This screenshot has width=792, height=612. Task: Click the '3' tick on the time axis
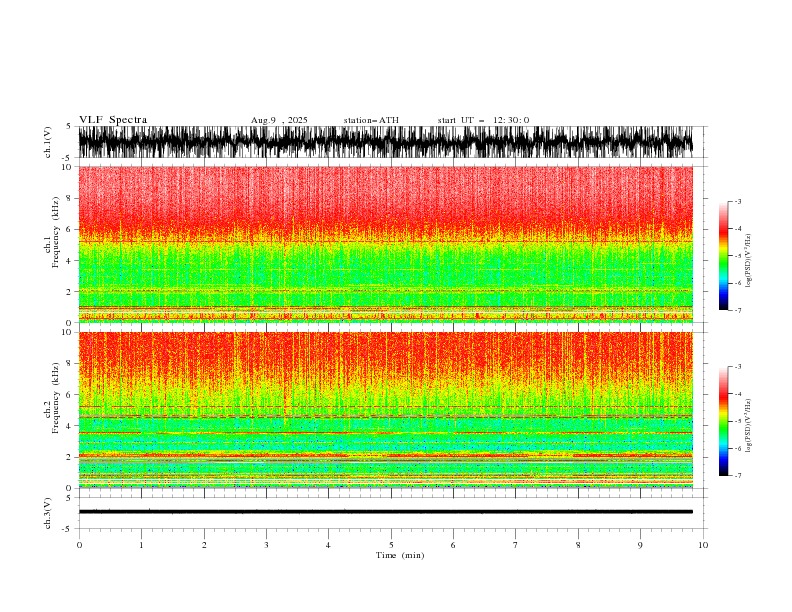click(266, 545)
